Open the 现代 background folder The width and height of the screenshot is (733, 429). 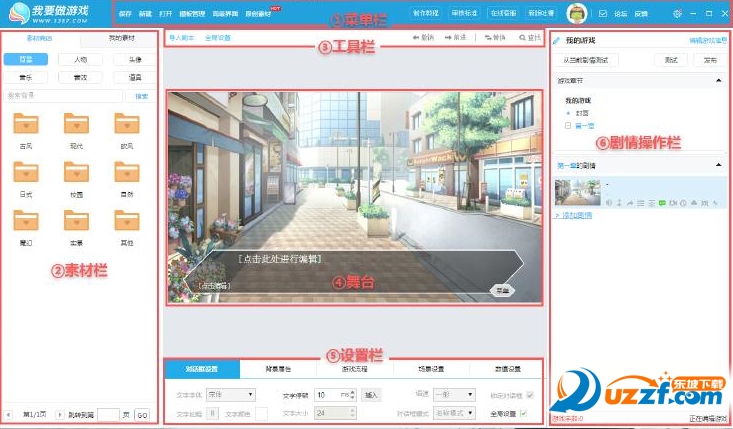[76, 123]
